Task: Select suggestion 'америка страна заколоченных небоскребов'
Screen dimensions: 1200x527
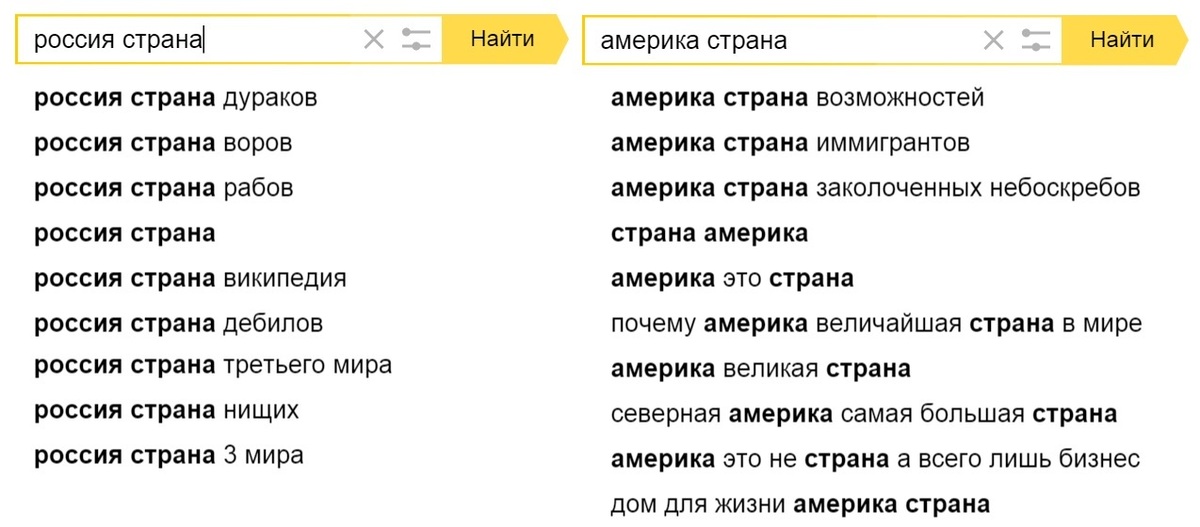Action: 875,188
